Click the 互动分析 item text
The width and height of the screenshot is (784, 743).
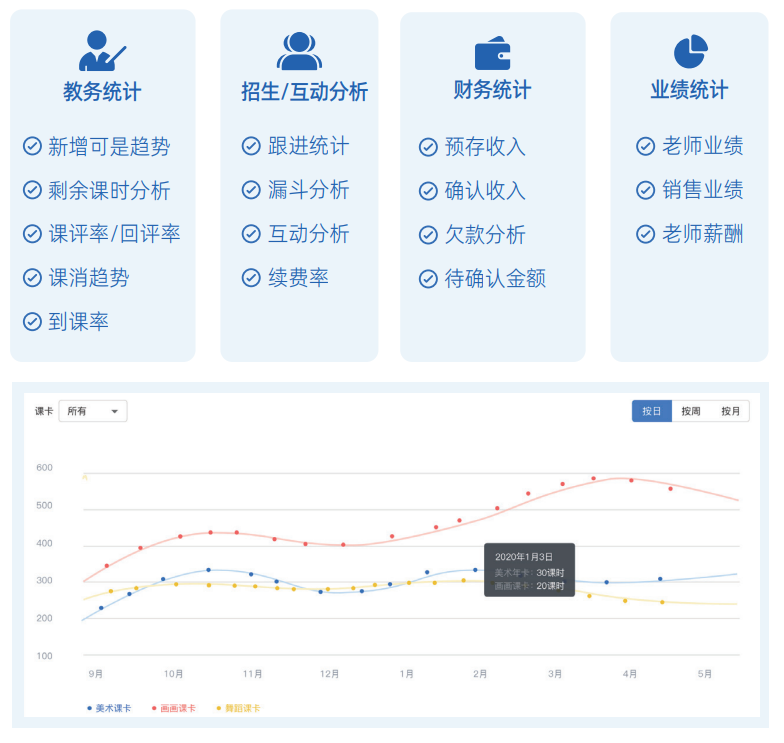pyautogui.click(x=308, y=234)
